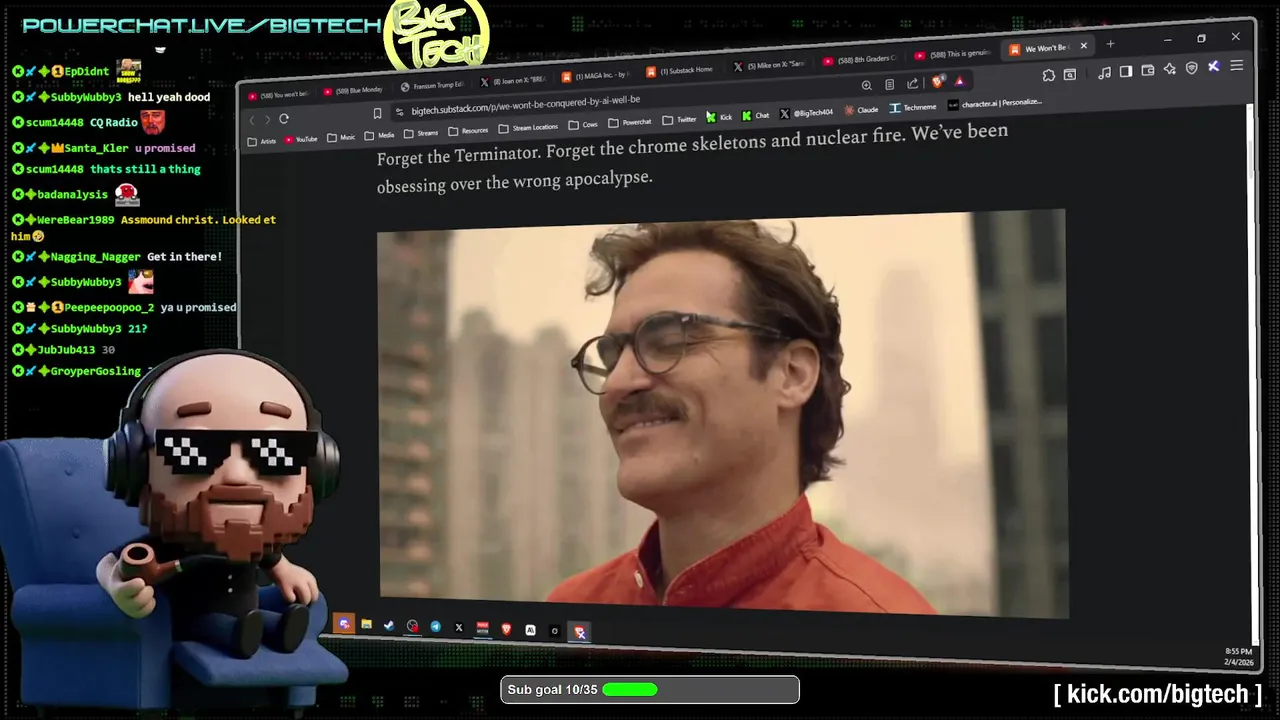
Task: Reload the Substack page
Action: [x=284, y=118]
